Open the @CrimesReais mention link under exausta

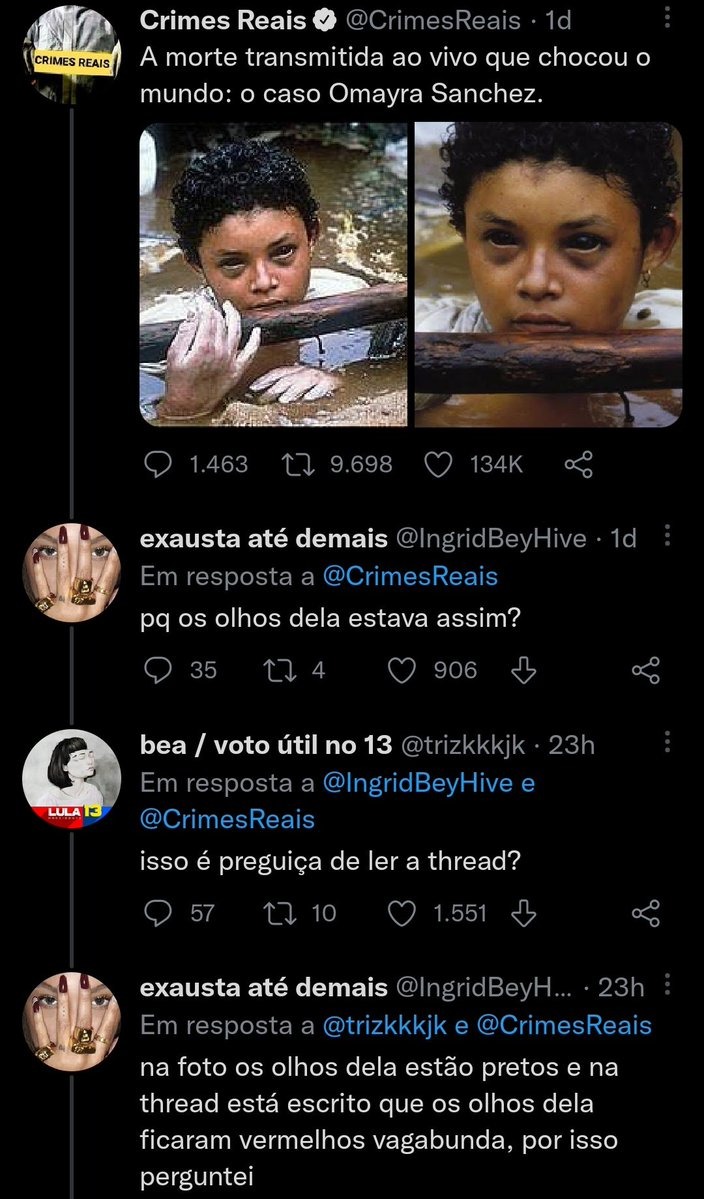(411, 577)
